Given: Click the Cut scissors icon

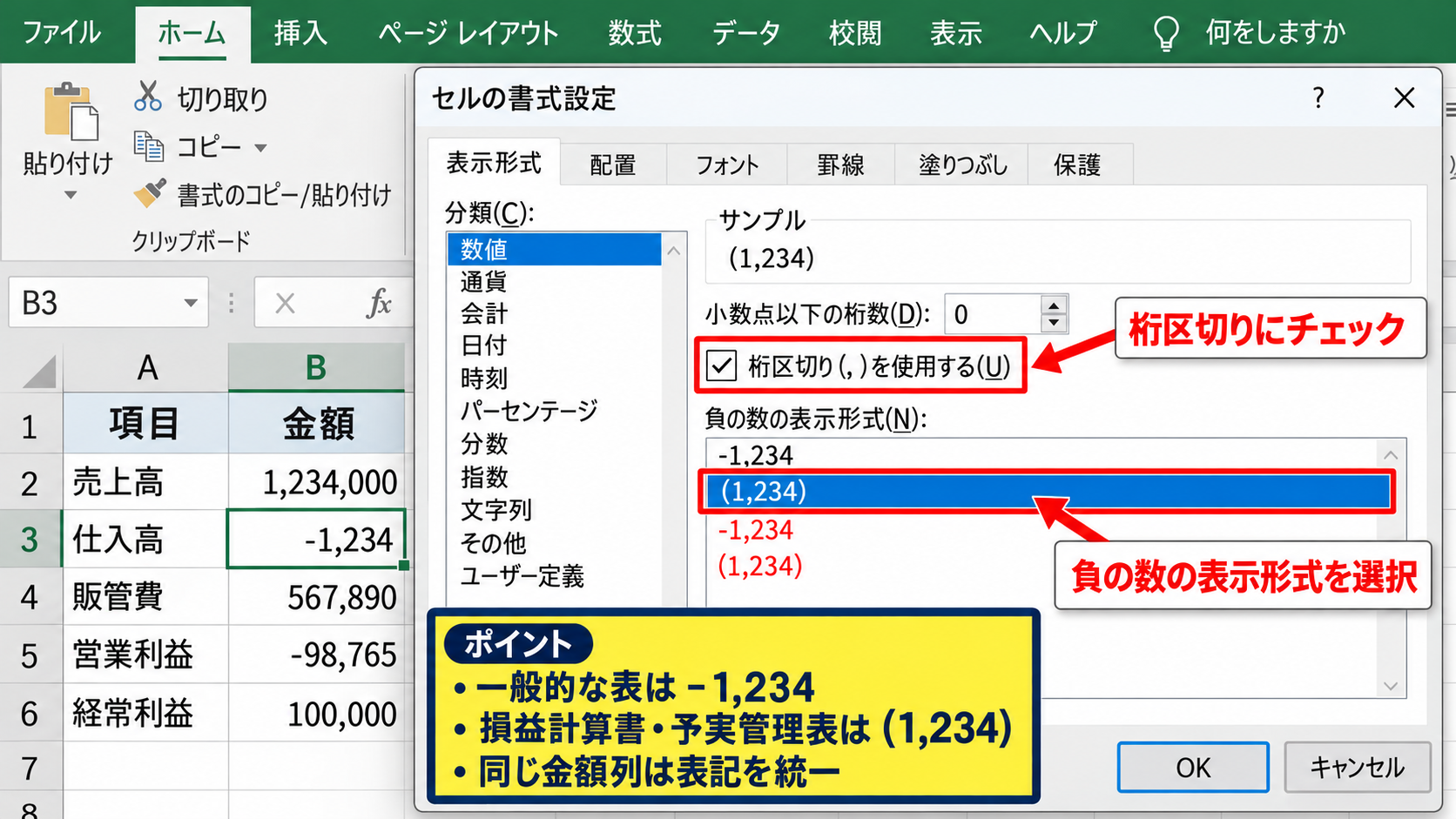Looking at the screenshot, I should click(x=148, y=97).
